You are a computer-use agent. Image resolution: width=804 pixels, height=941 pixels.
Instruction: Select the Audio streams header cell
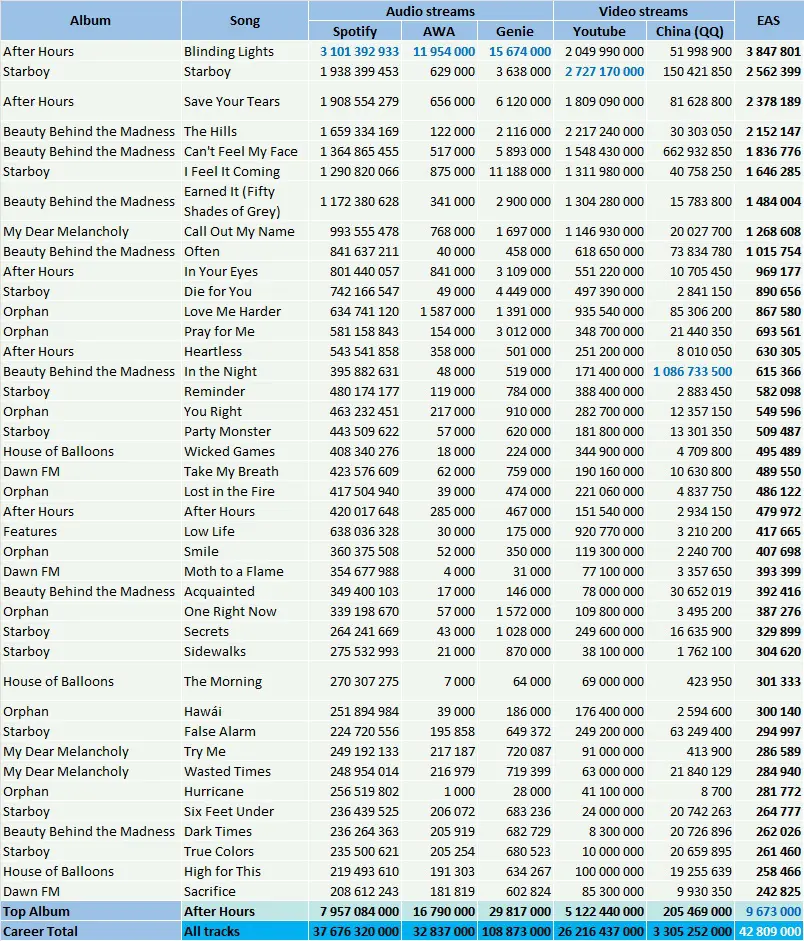point(430,11)
